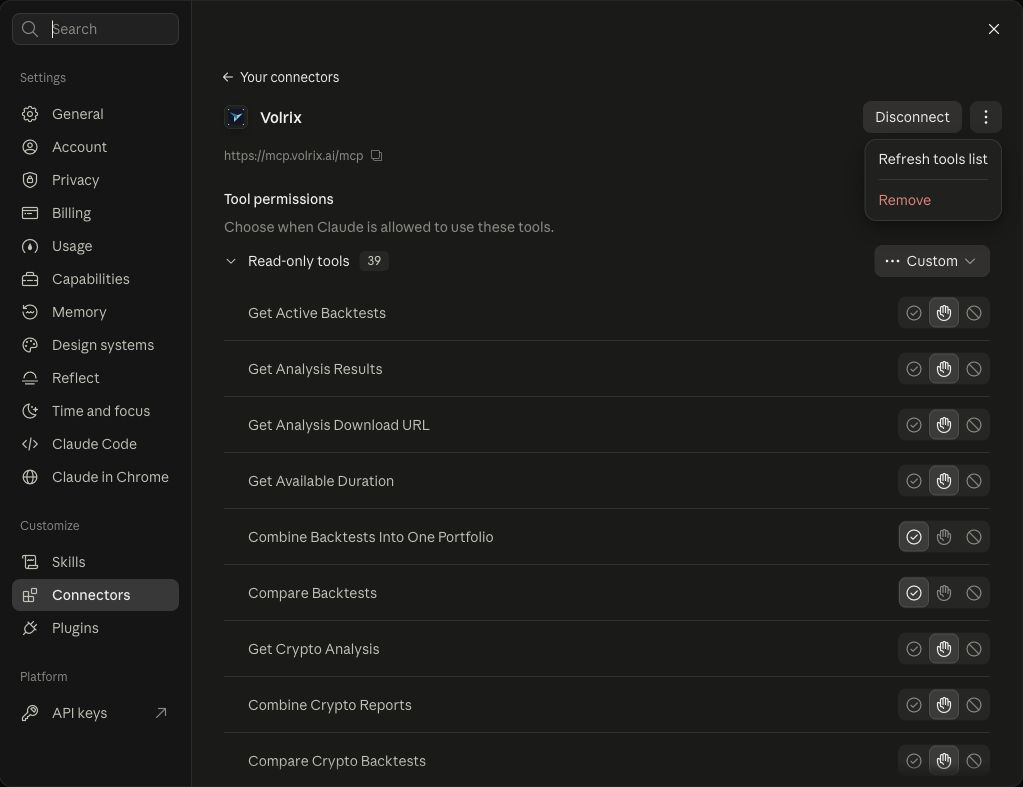Always allow Compare Backtests tool
The height and width of the screenshot is (787, 1023).
(913, 593)
